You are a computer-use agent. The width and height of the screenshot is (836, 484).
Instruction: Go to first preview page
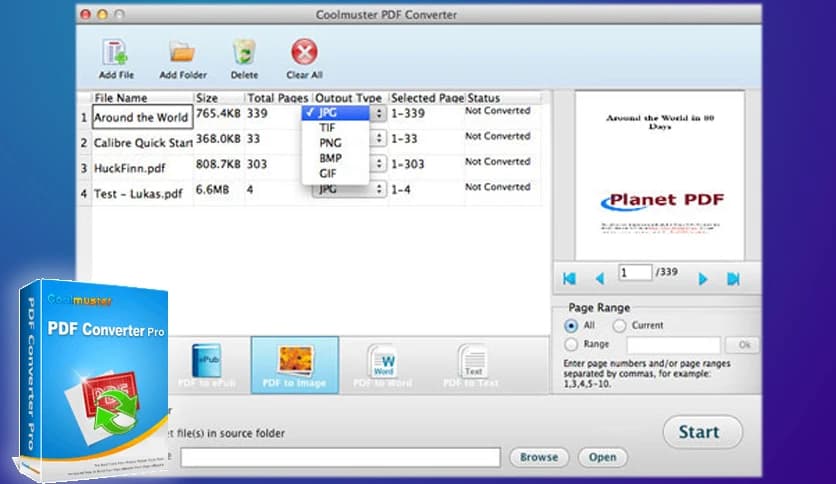pos(569,278)
